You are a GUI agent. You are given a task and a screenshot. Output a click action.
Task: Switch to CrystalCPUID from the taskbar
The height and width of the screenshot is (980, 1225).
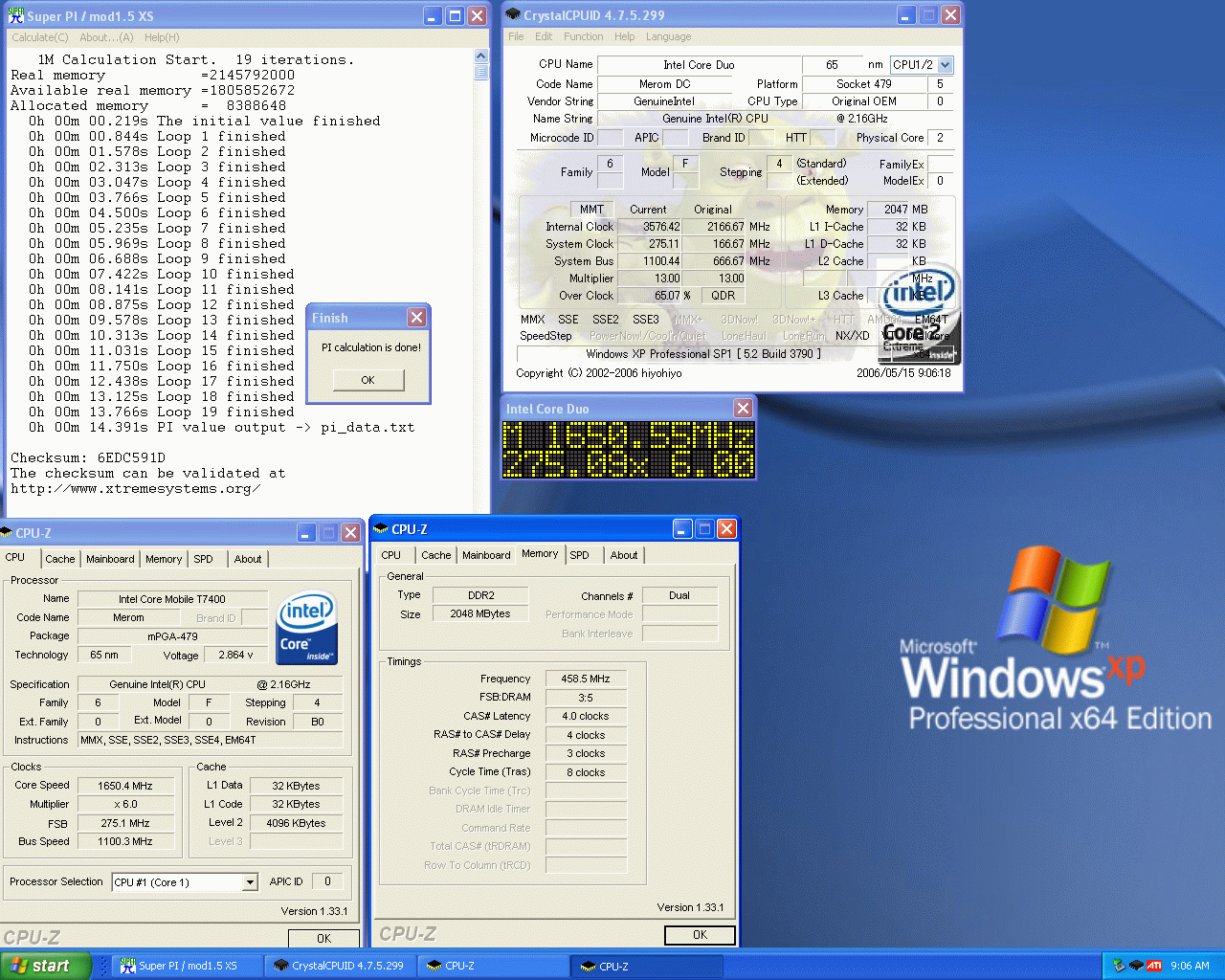click(340, 966)
